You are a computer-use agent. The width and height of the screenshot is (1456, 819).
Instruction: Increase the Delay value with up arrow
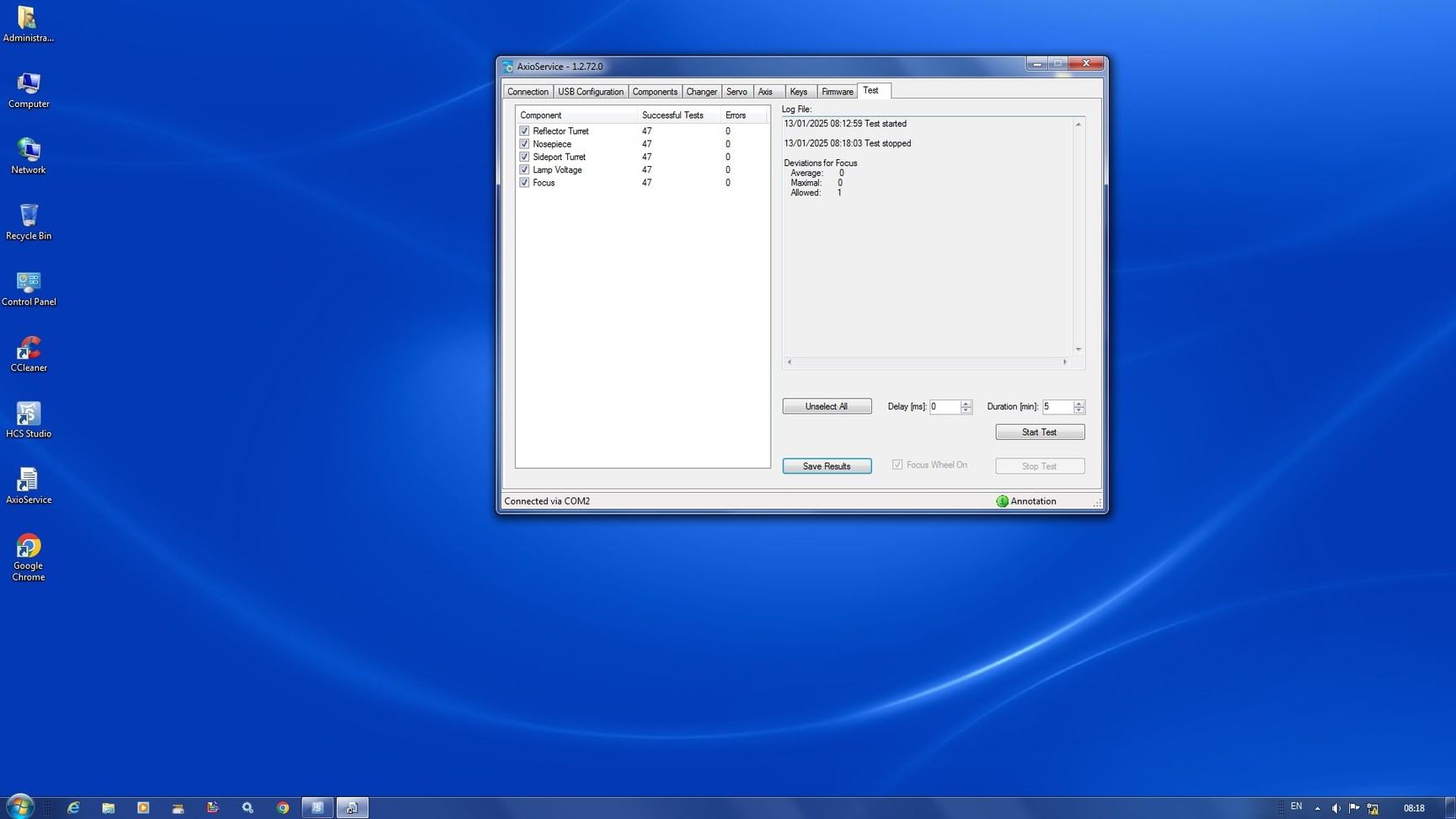pos(966,403)
